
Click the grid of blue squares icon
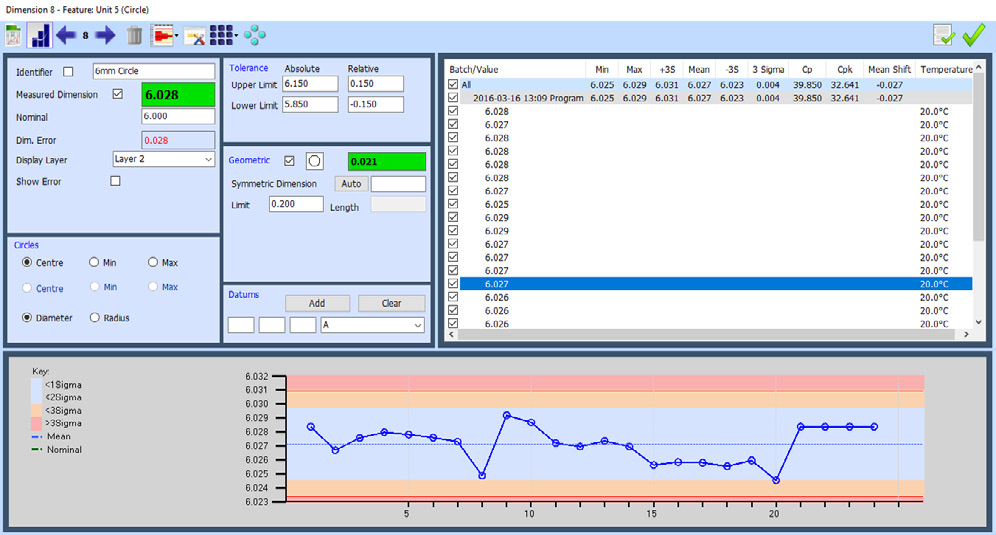click(222, 36)
